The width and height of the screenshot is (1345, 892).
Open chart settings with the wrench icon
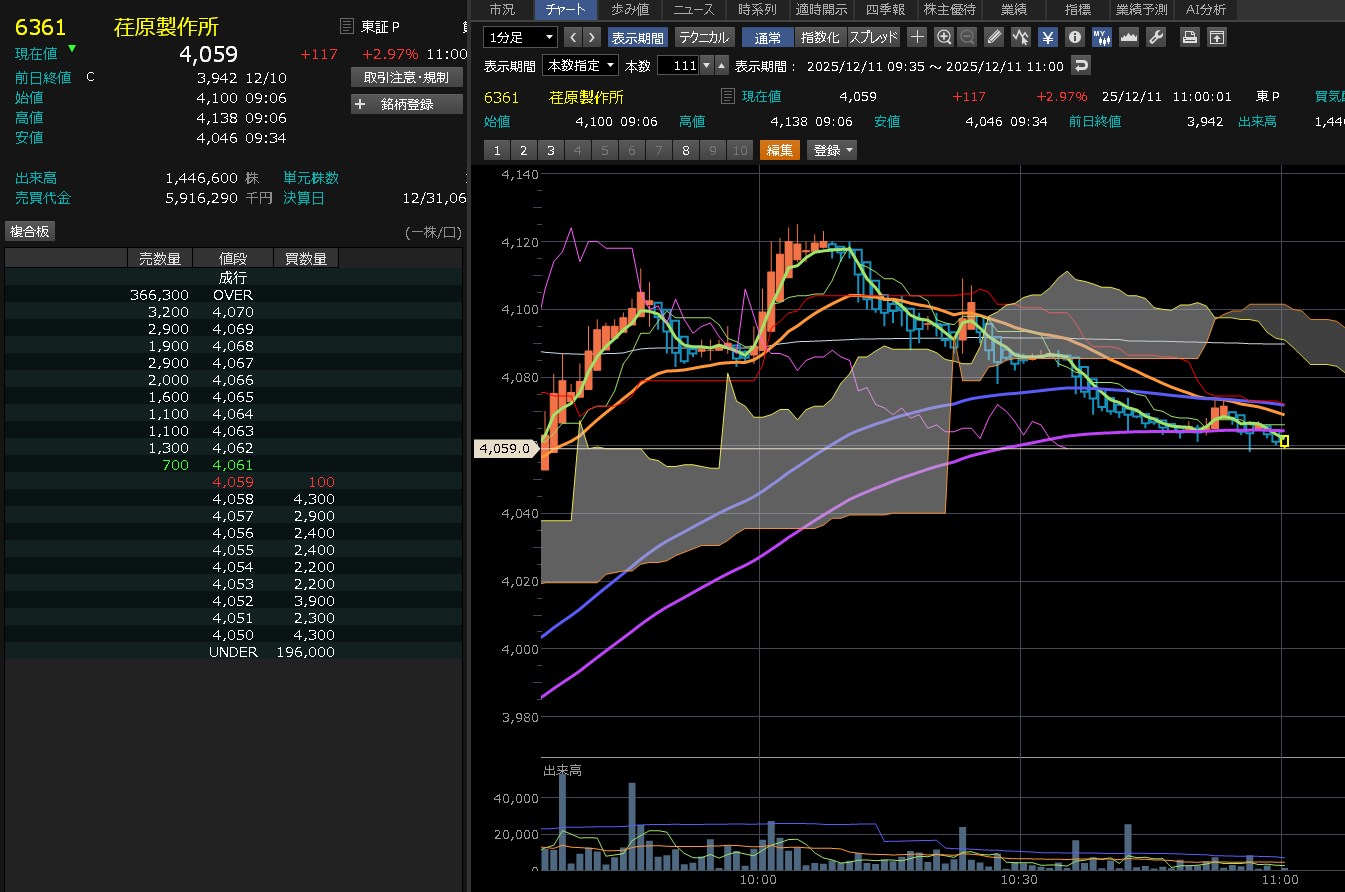(1155, 37)
